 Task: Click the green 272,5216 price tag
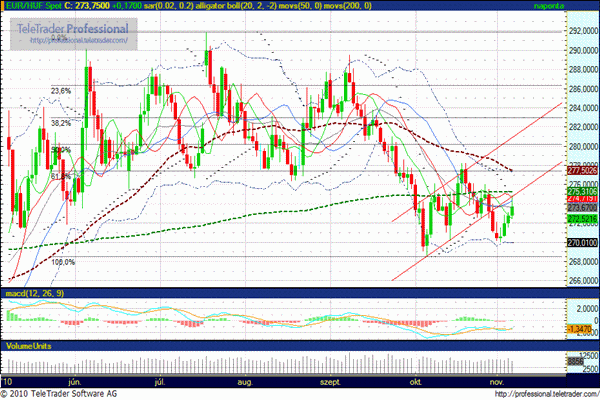(582, 218)
